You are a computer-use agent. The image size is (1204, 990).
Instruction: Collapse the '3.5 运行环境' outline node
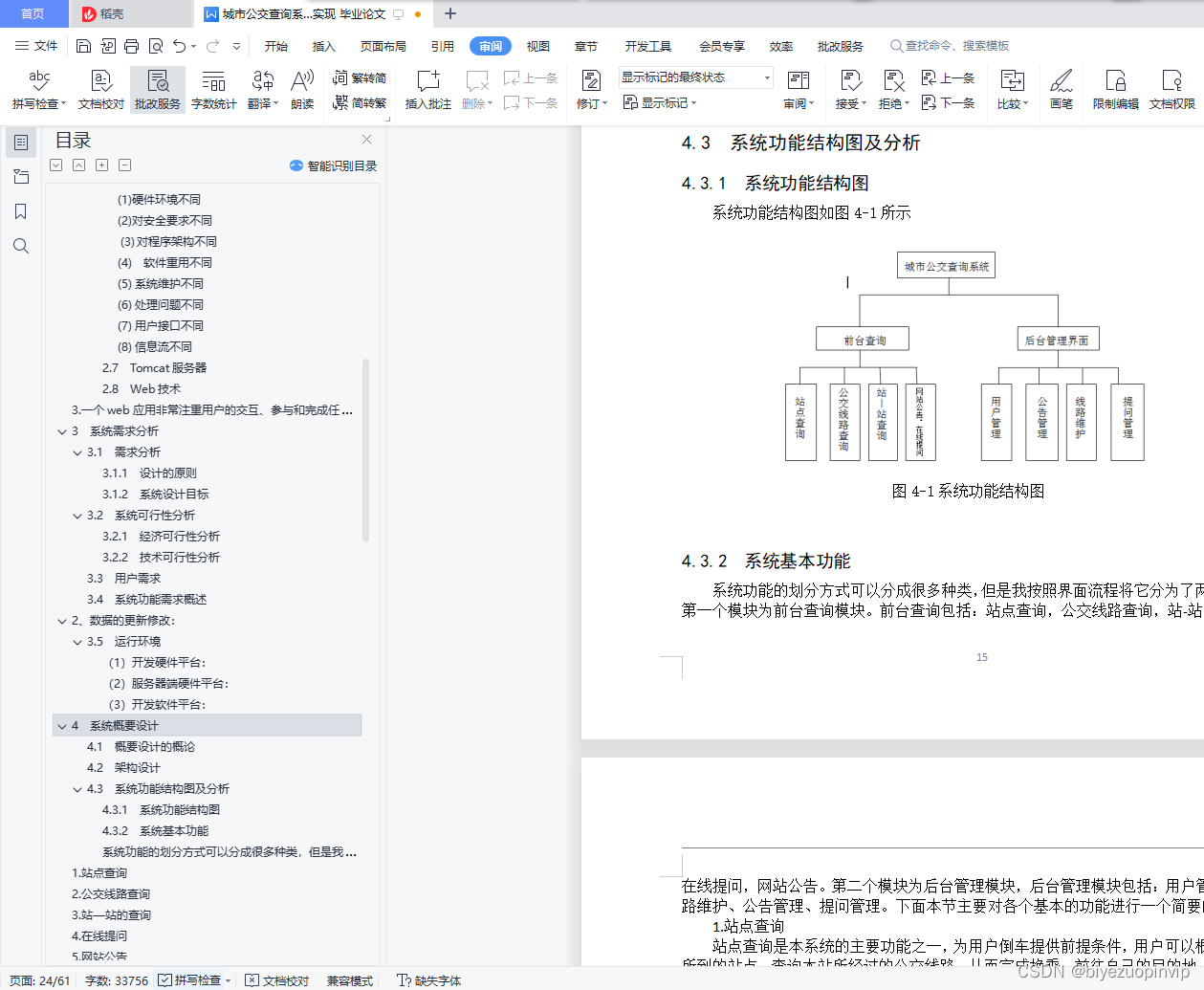(77, 642)
